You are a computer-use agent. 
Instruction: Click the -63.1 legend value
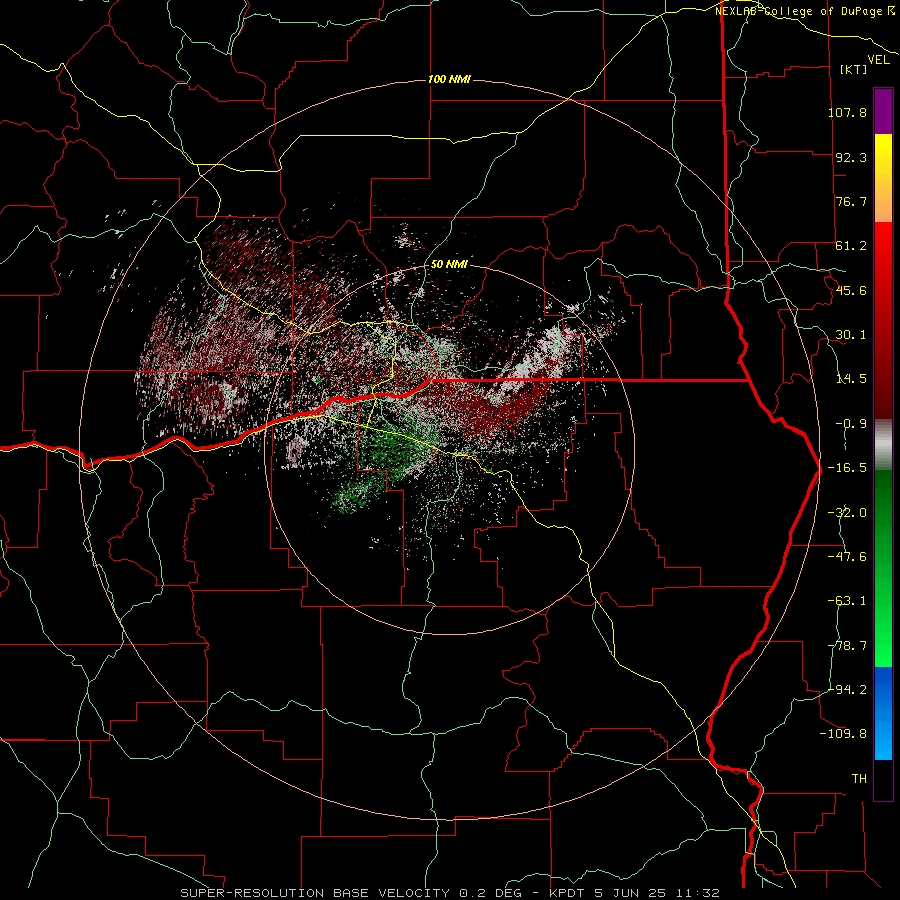point(847,601)
